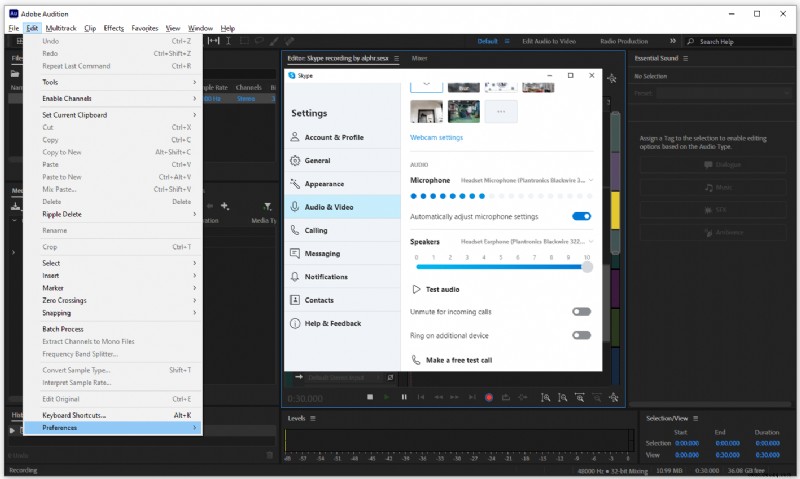800x479 pixels.
Task: Open the Default workspace menu icon
Action: point(507,41)
